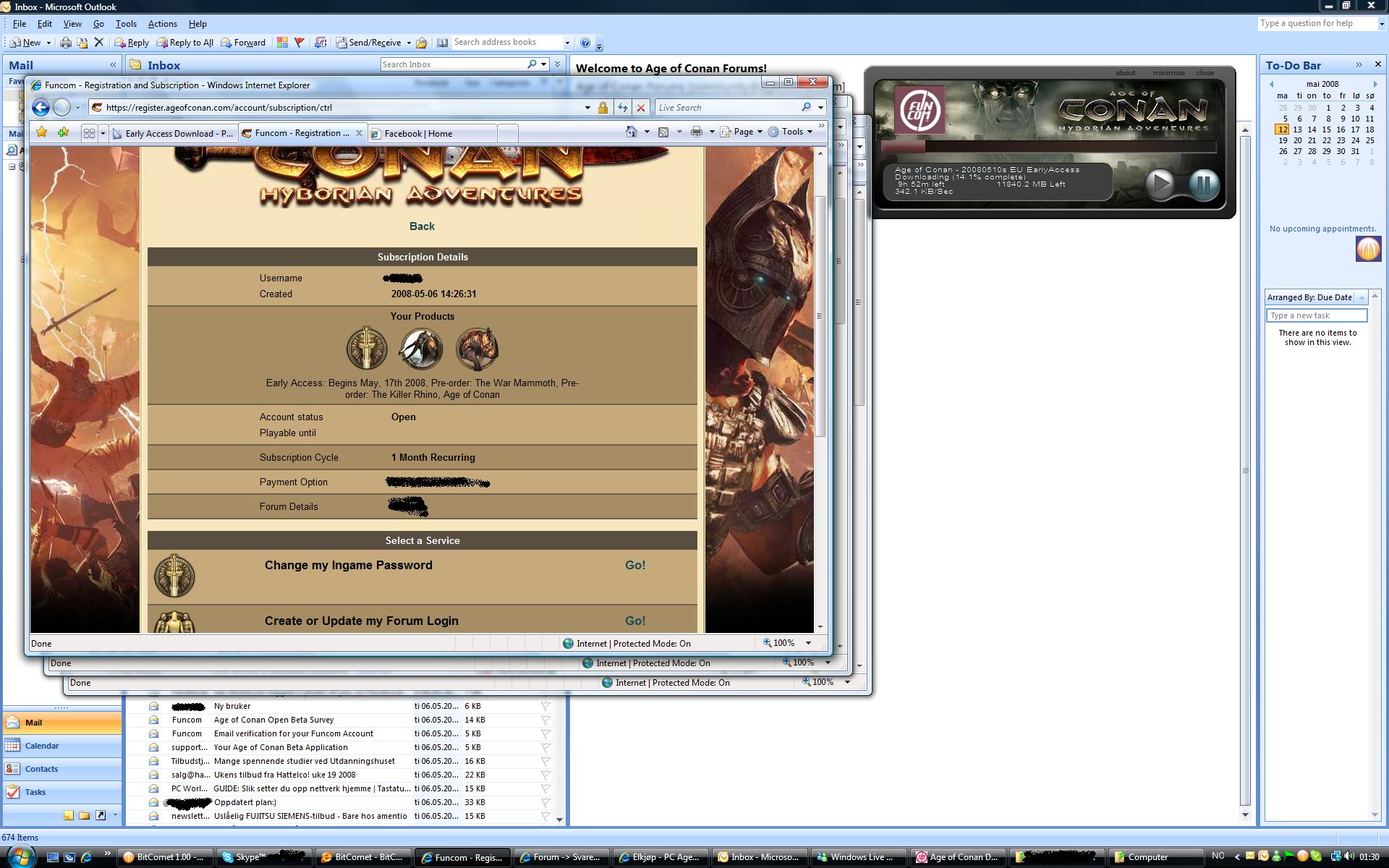Click the Back link on the subscription page

pos(422,226)
